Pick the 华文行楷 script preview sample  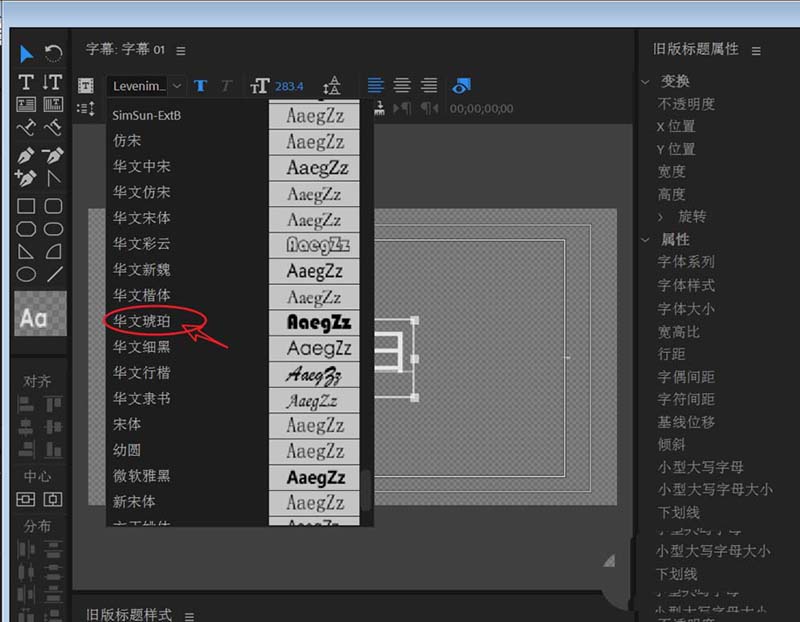[314, 375]
